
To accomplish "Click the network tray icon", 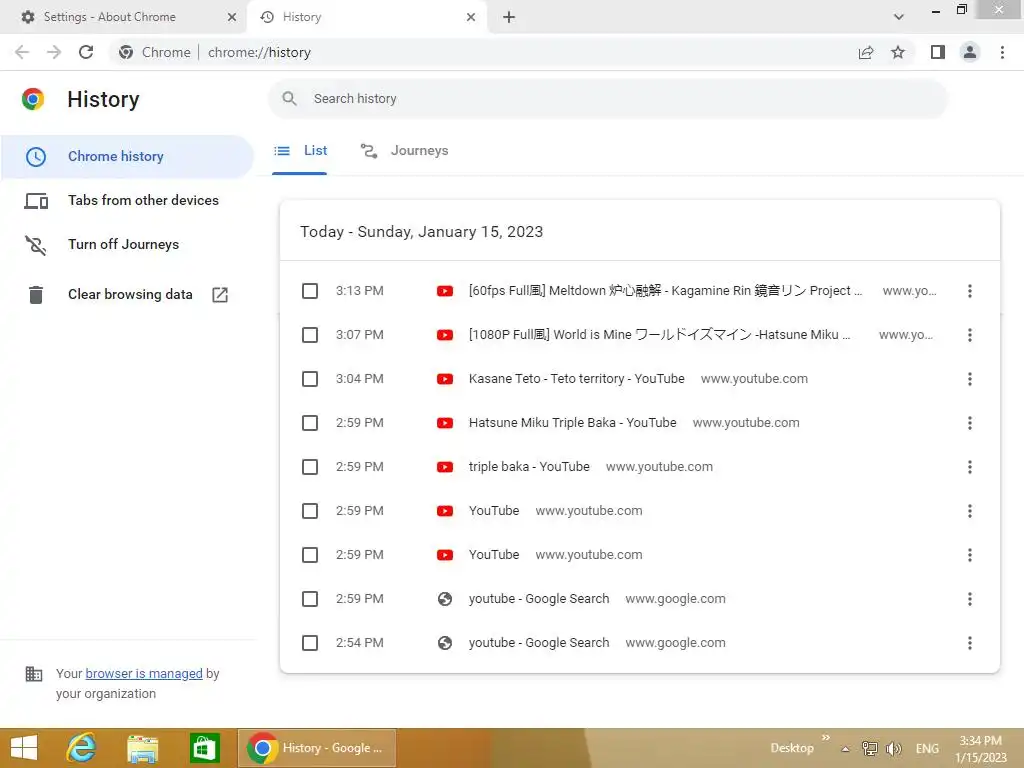I will [870, 749].
